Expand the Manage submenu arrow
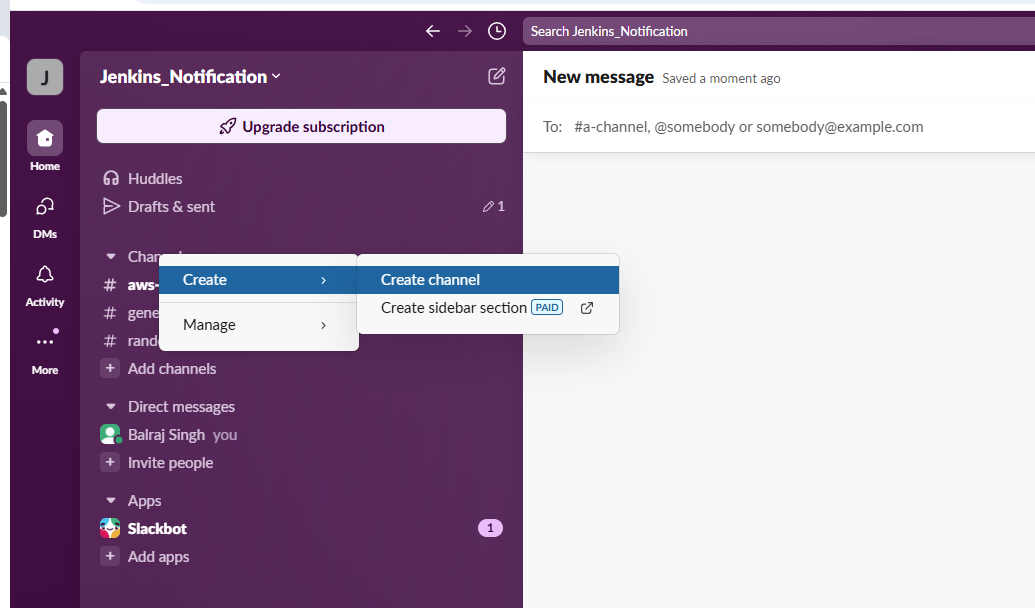 323,325
